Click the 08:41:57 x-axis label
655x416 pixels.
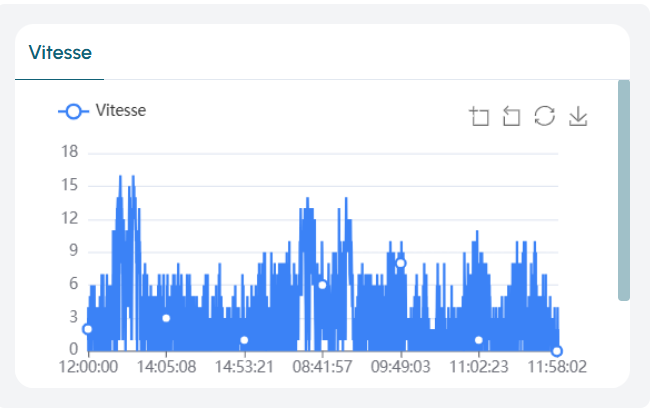pyautogui.click(x=322, y=367)
